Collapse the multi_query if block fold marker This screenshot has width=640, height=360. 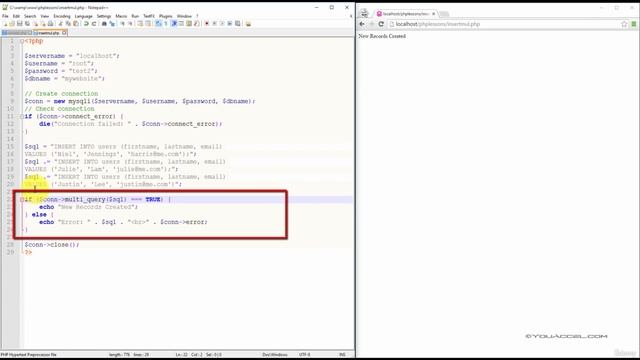(22, 199)
